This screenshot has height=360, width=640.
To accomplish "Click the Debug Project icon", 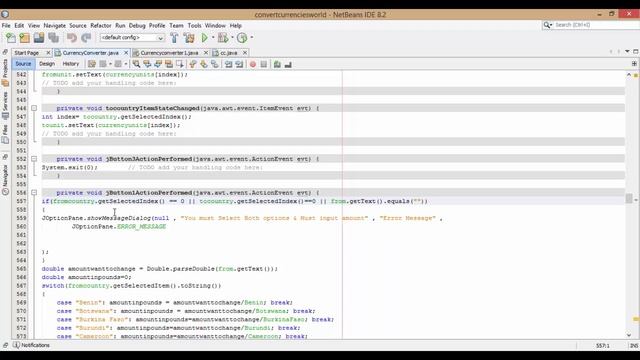I will click(223, 38).
